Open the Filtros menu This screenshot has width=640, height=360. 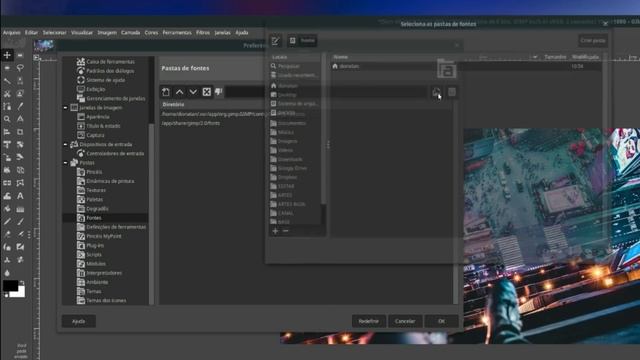202,32
